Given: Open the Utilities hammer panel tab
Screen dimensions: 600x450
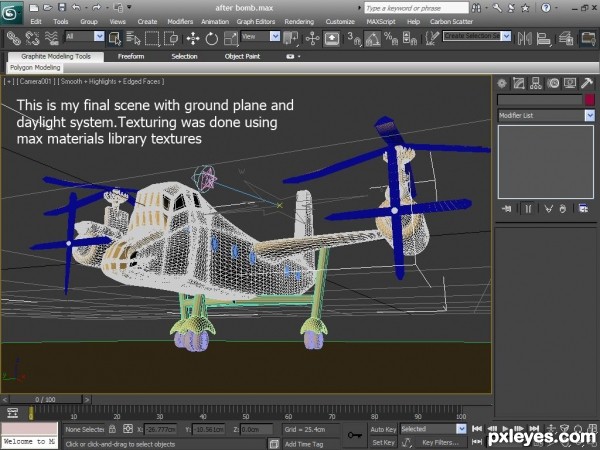Looking at the screenshot, I should coord(587,83).
